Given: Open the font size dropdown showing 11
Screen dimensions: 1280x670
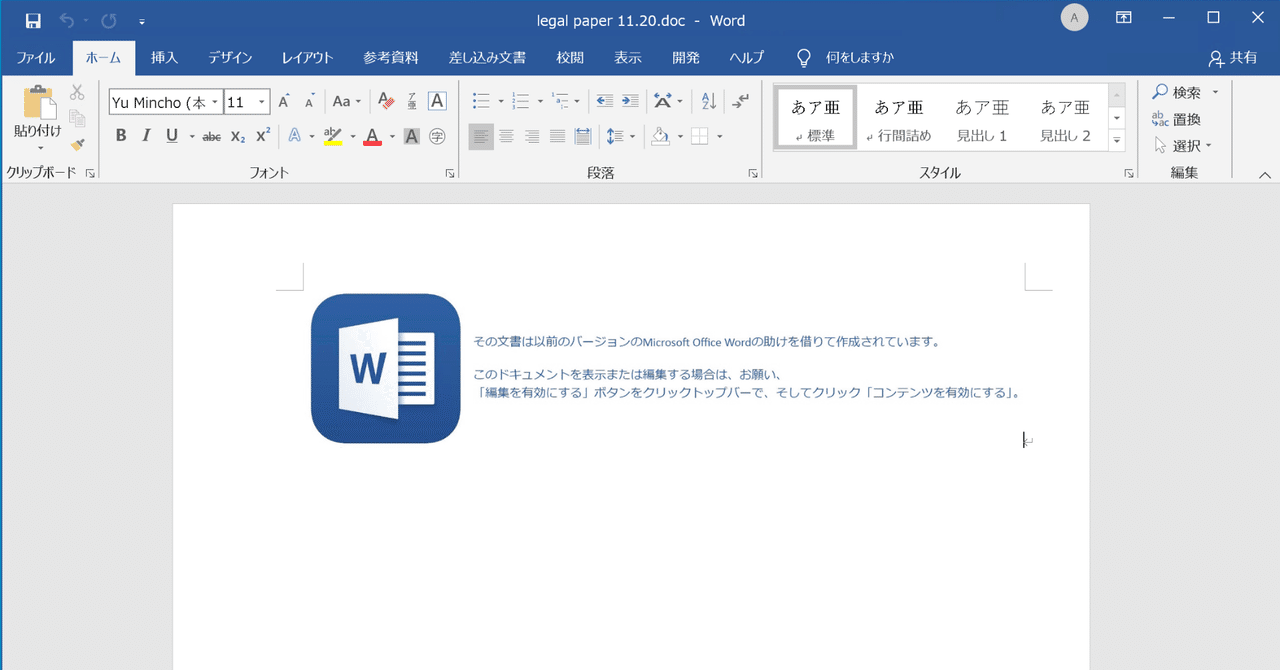Looking at the screenshot, I should pyautogui.click(x=262, y=102).
